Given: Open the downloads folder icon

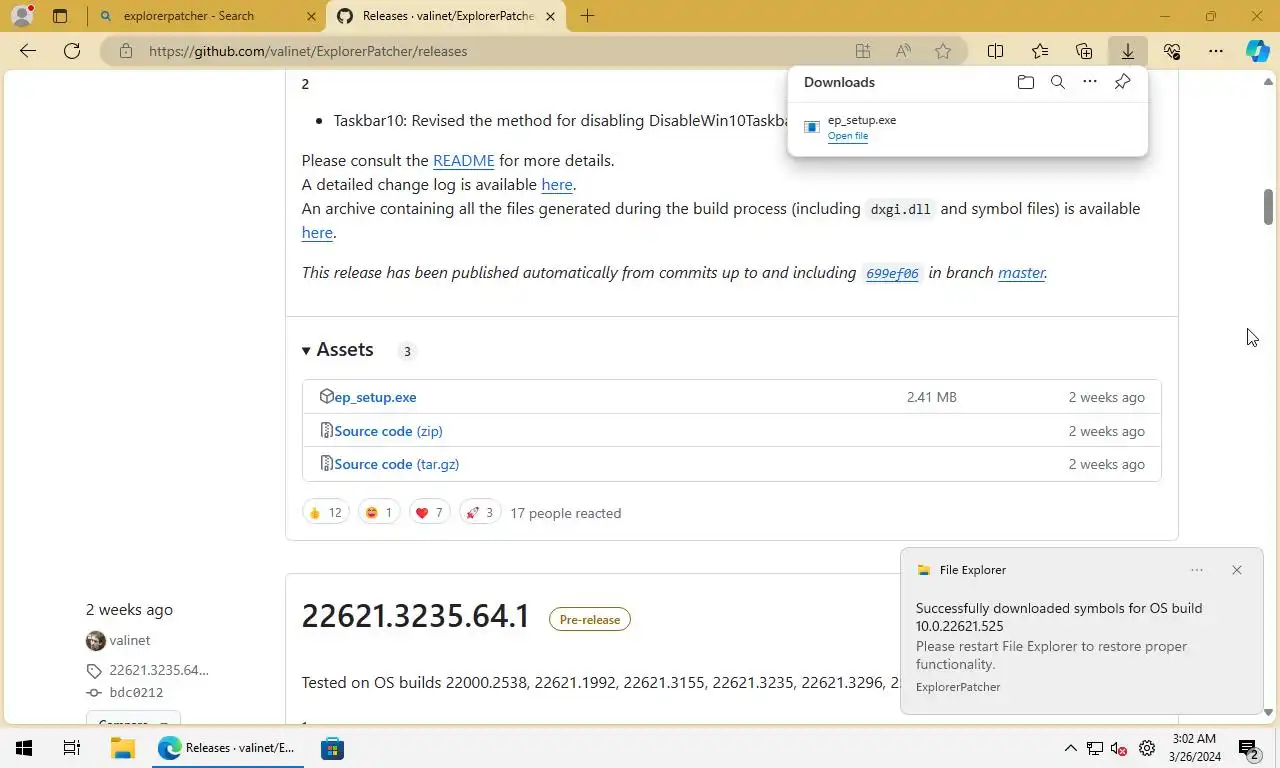Looking at the screenshot, I should point(1026,82).
